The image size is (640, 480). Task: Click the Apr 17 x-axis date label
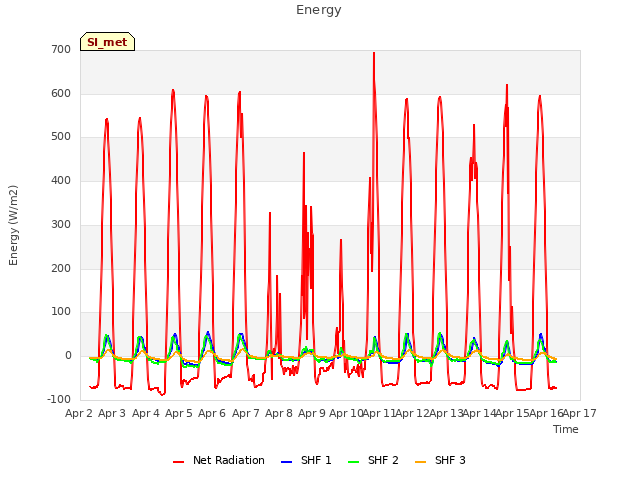coord(580,413)
